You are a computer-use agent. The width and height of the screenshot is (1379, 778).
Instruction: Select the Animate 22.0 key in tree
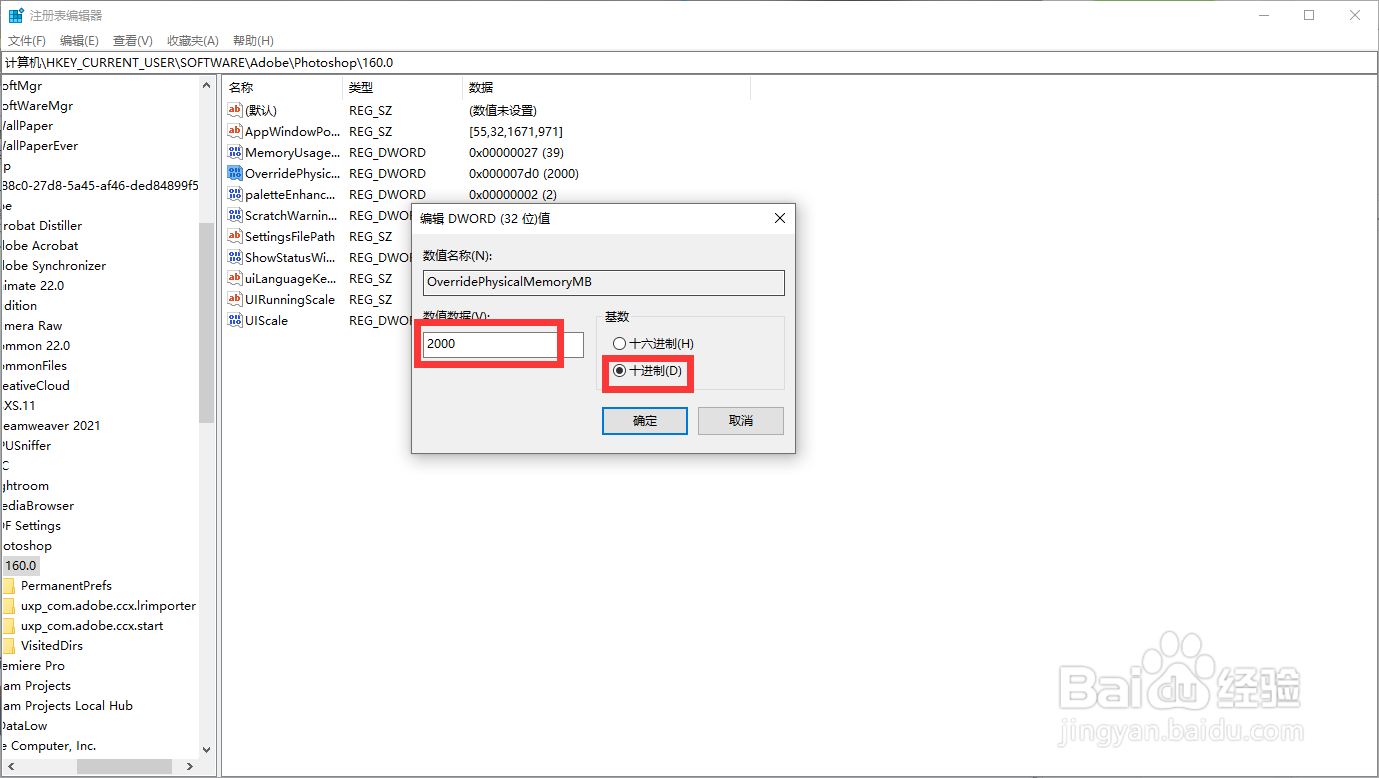click(32, 286)
